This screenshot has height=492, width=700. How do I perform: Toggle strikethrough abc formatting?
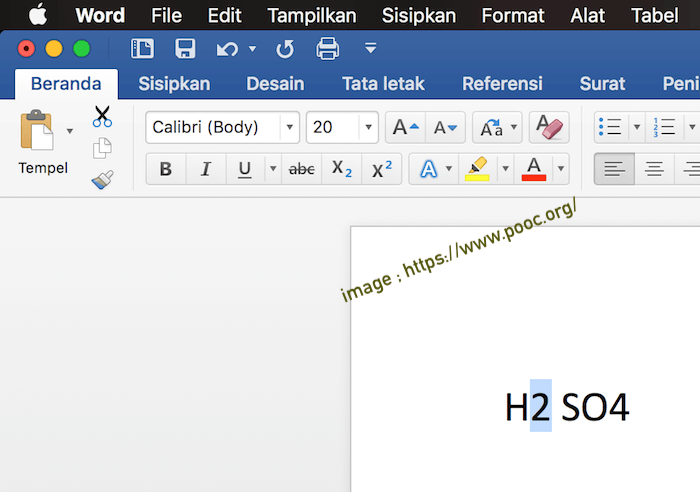[x=302, y=169]
